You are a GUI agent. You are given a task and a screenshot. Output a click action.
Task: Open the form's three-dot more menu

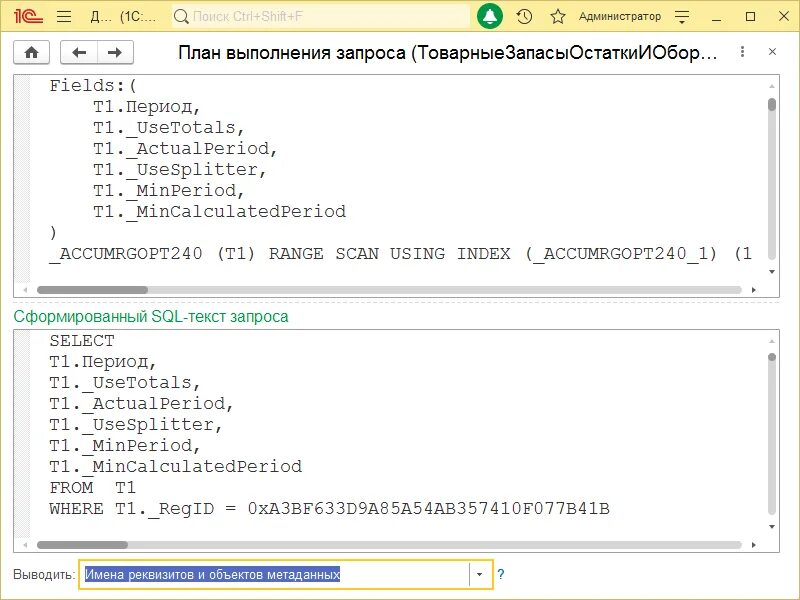pyautogui.click(x=742, y=52)
